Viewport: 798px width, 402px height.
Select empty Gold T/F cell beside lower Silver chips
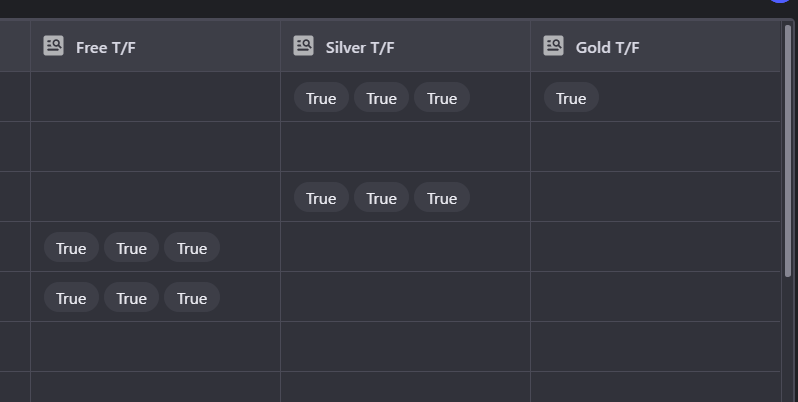pos(656,196)
